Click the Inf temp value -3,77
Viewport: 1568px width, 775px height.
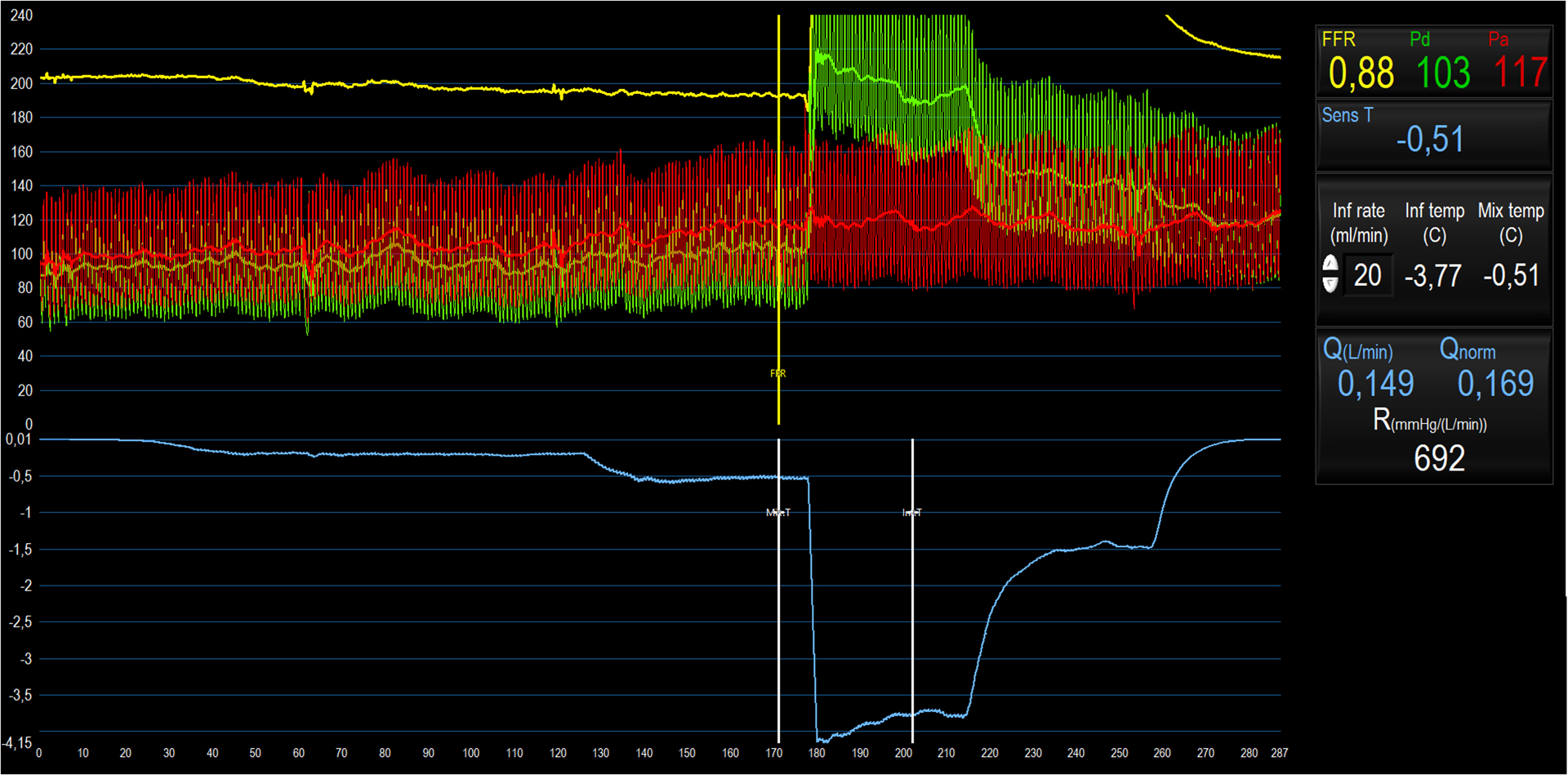[1433, 276]
